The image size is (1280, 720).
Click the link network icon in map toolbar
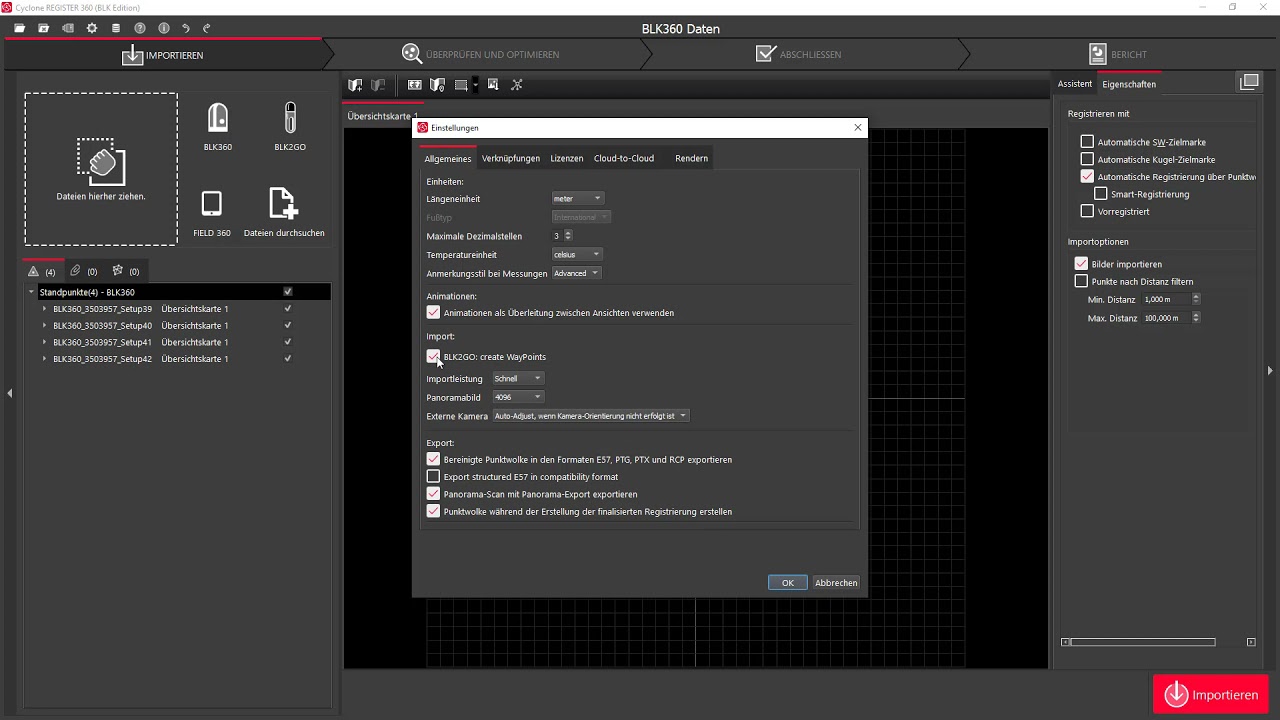[517, 85]
